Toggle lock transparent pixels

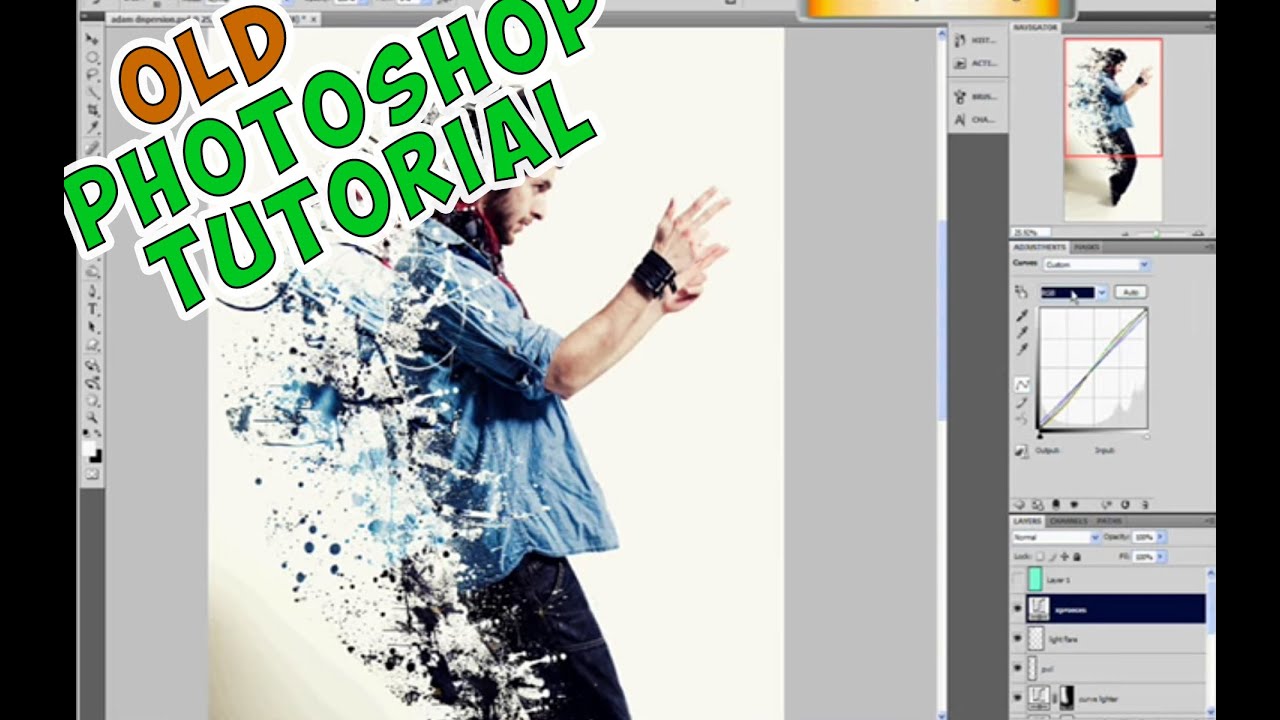(x=1040, y=556)
